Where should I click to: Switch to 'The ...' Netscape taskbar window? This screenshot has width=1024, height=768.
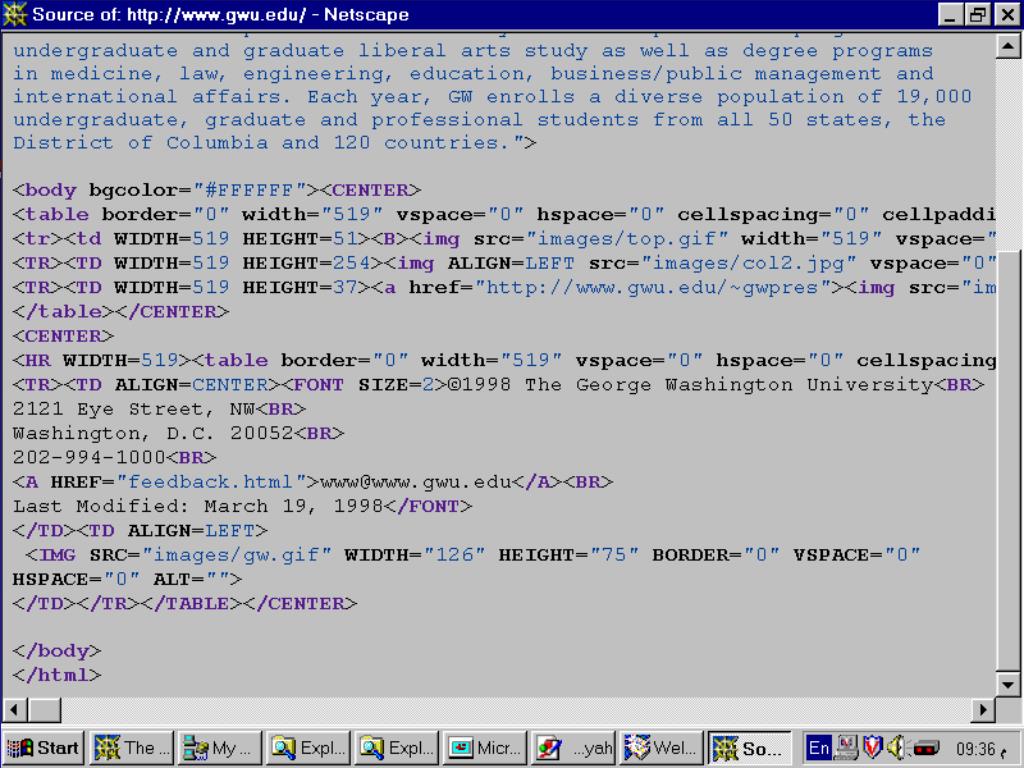[x=131, y=748]
